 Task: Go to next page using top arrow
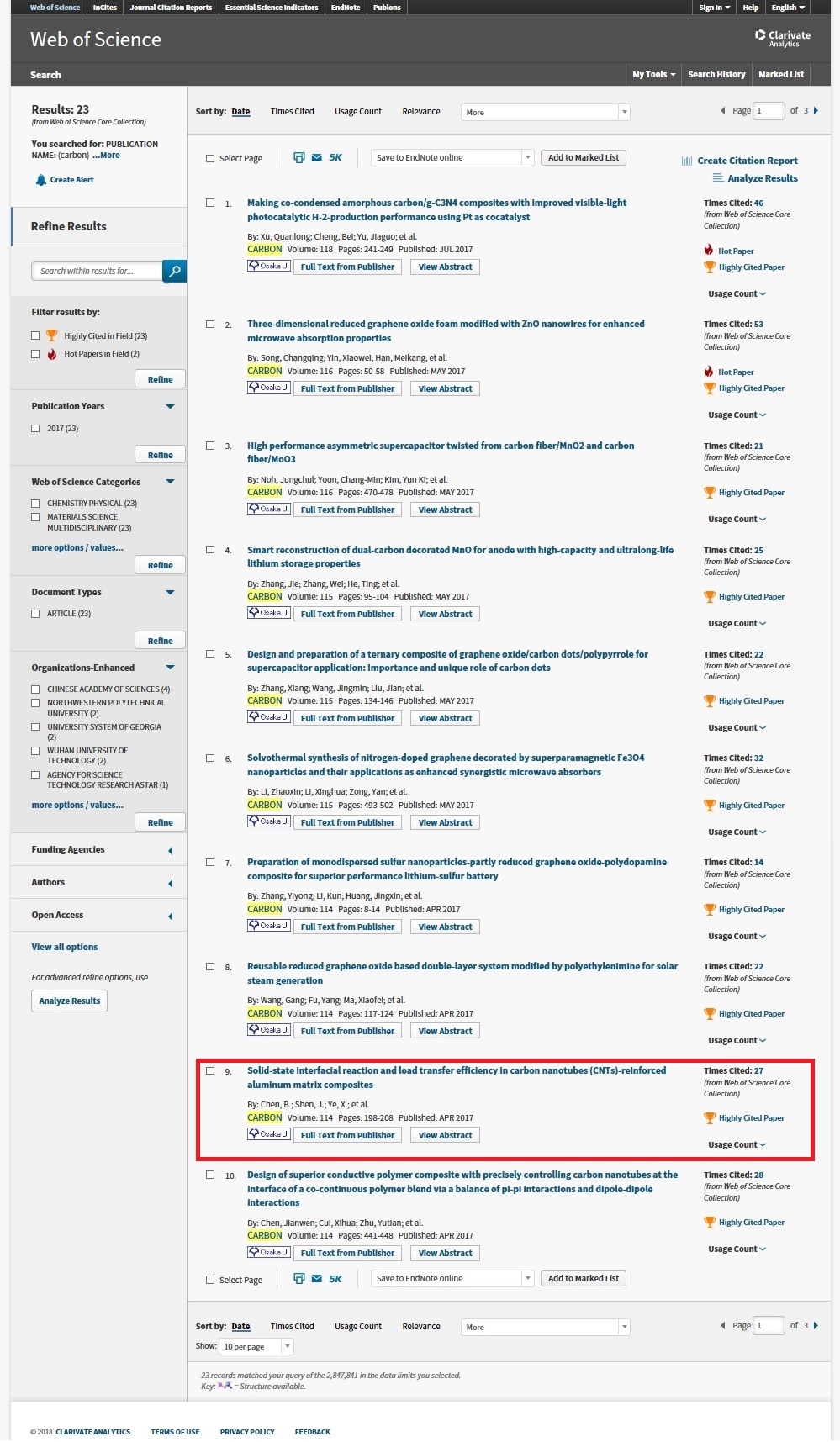816,111
